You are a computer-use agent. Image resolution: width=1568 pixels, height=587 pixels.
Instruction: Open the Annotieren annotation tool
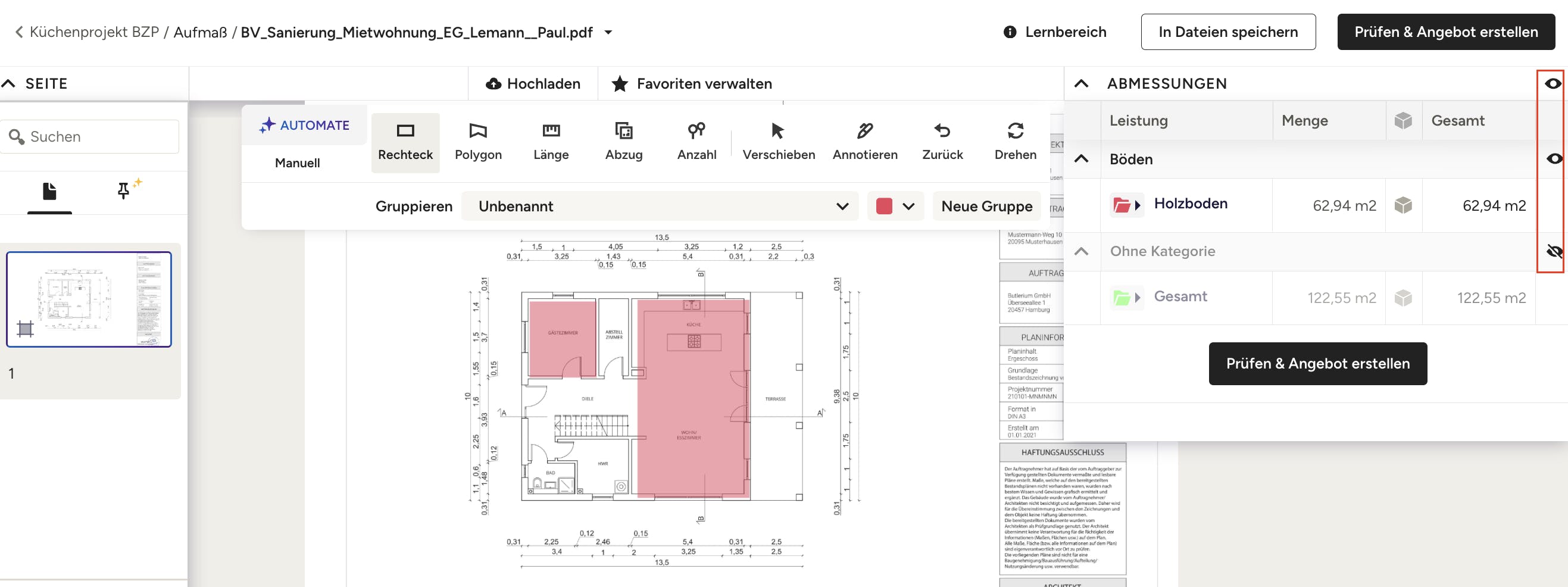pyautogui.click(x=864, y=142)
